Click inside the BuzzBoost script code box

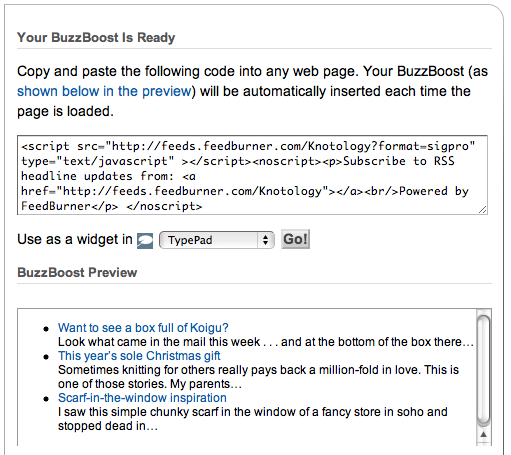tap(252, 175)
